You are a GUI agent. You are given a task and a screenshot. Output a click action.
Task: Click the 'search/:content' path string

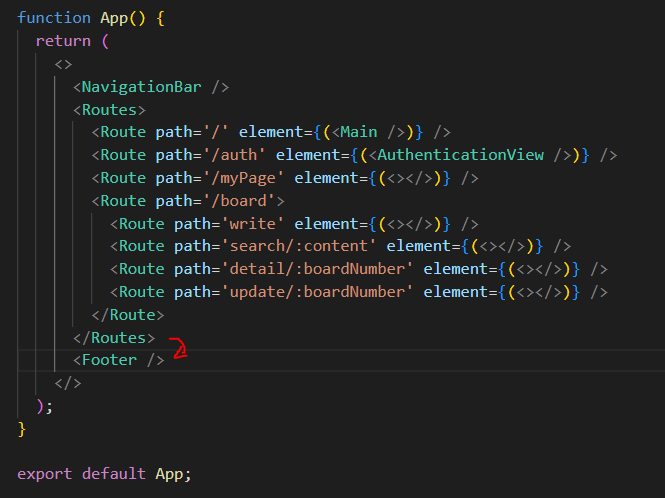[299, 246]
